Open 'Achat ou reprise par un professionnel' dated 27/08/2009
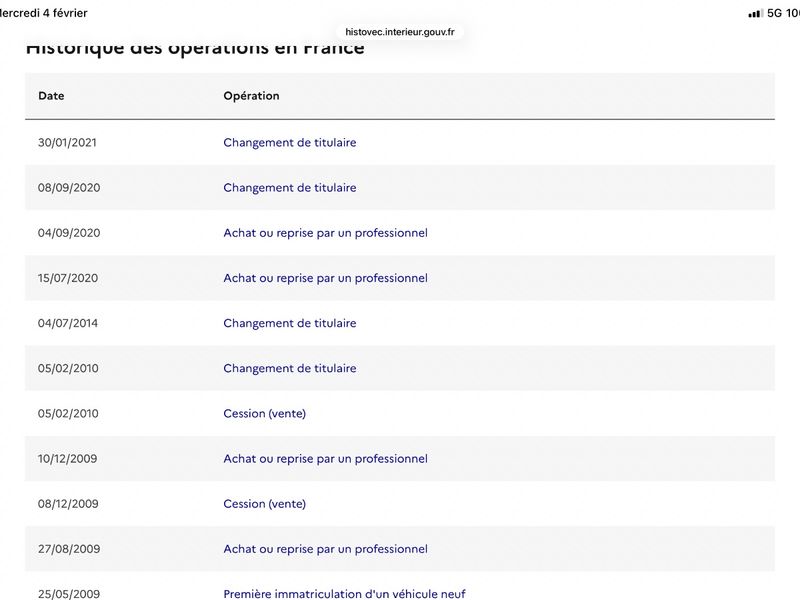The width and height of the screenshot is (800, 600). [x=326, y=549]
